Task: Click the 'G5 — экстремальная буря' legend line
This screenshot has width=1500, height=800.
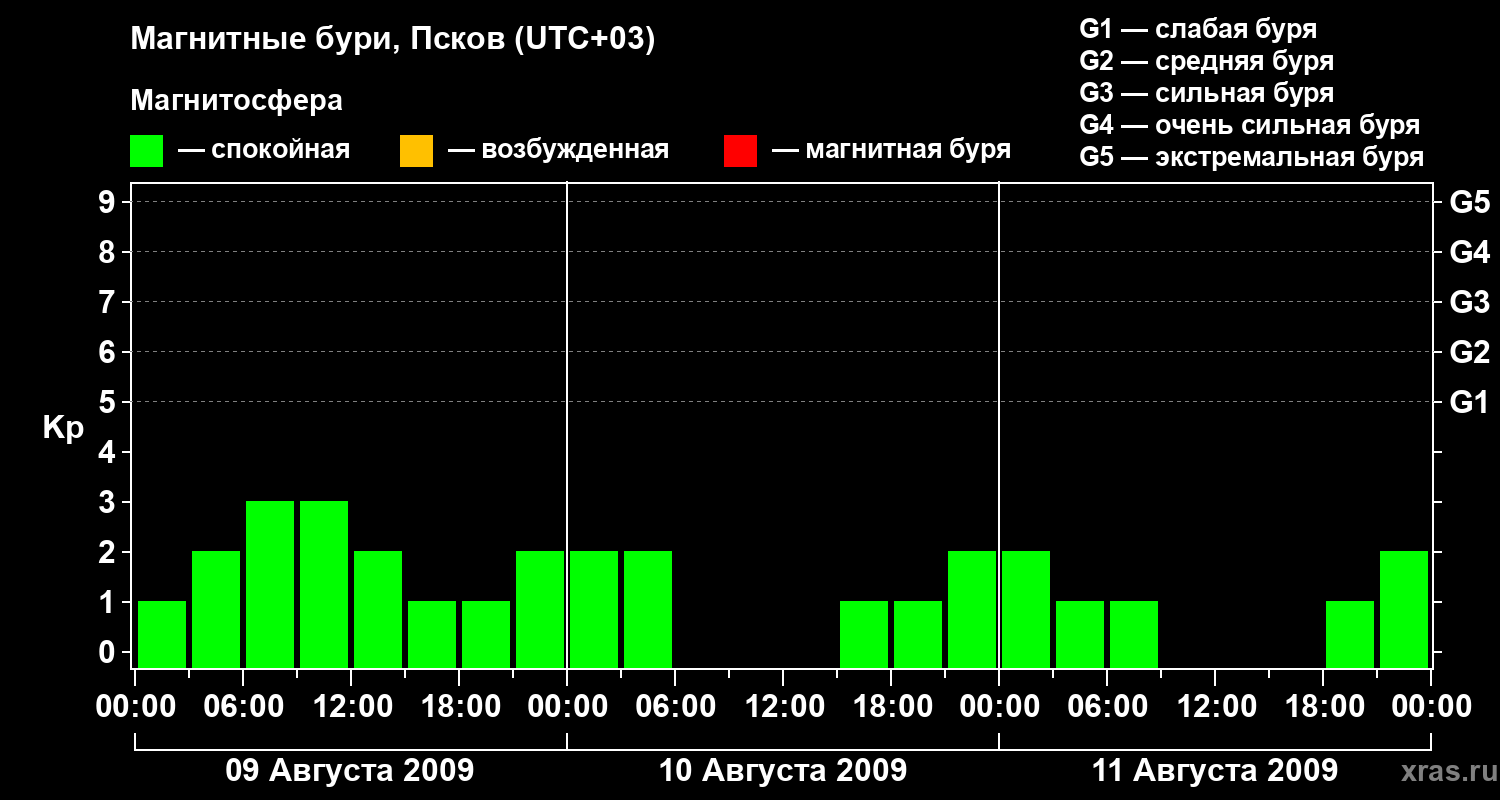Action: coord(1252,157)
